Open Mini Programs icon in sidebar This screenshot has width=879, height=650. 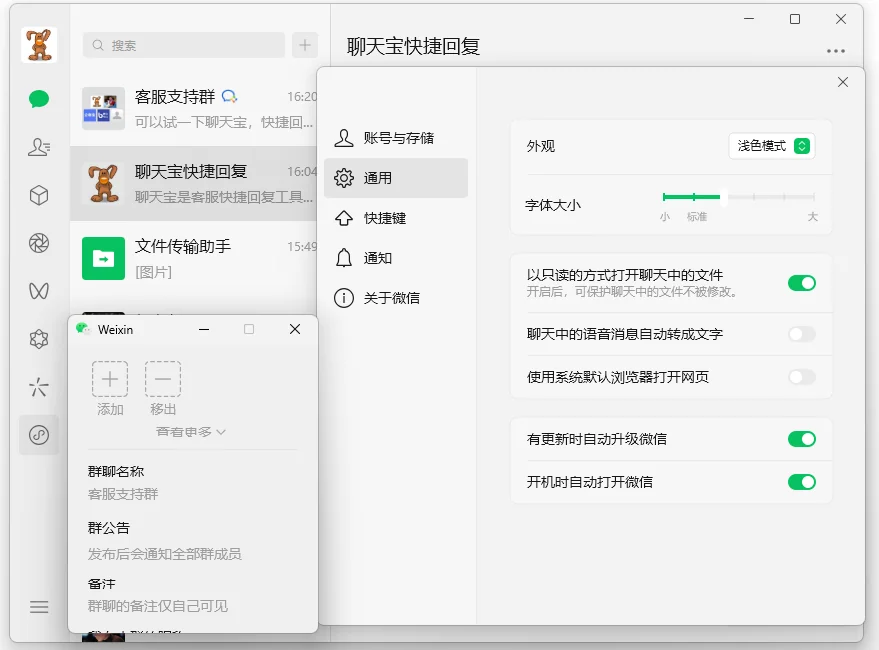coord(39,435)
